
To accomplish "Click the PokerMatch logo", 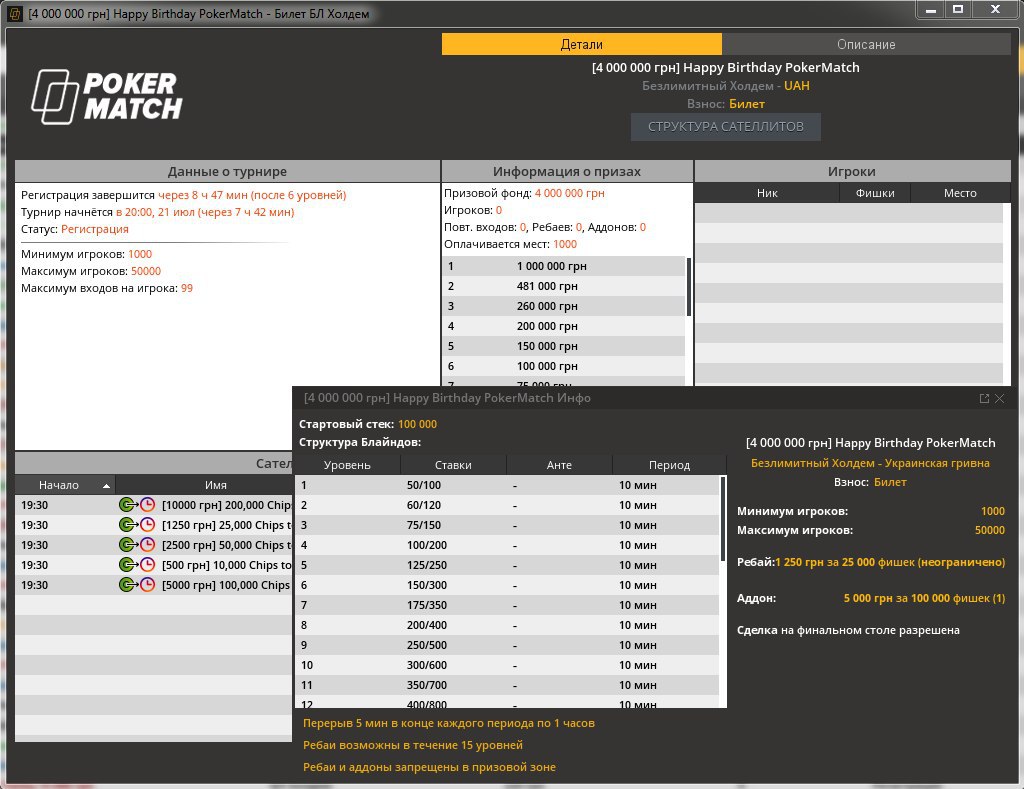I will pos(107,96).
